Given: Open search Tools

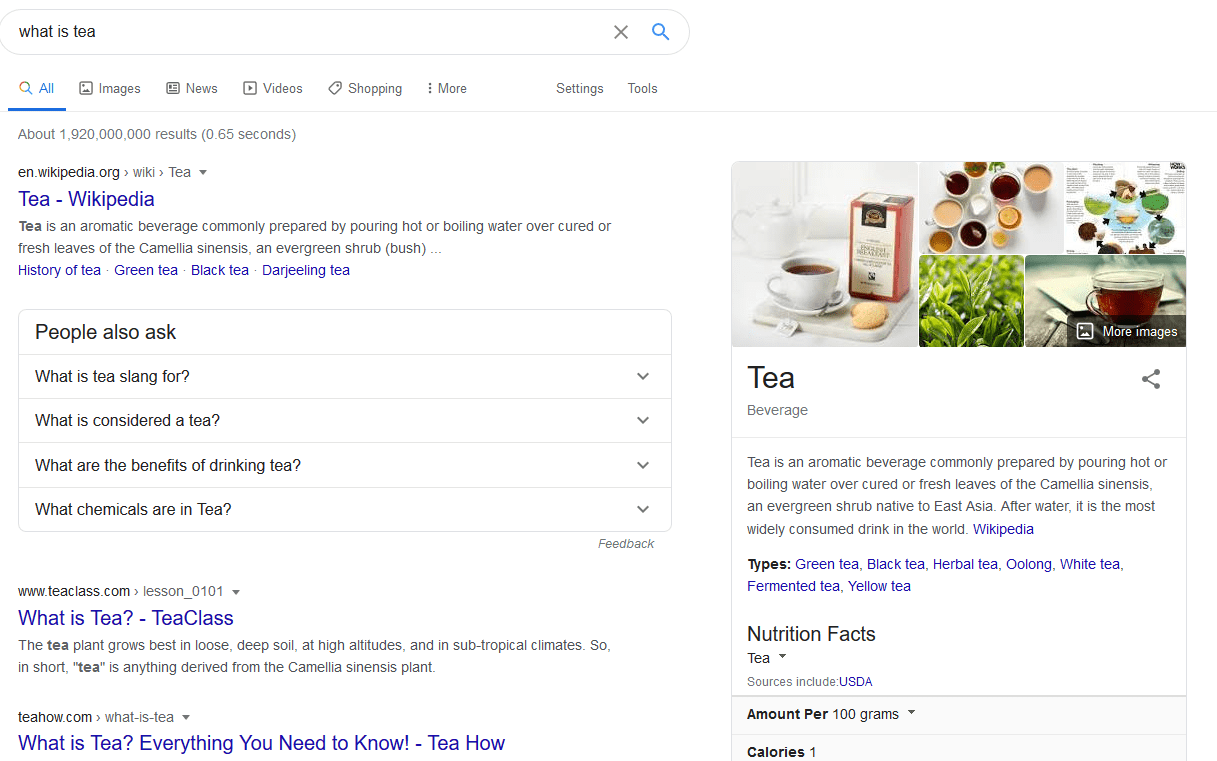Looking at the screenshot, I should click(x=643, y=88).
